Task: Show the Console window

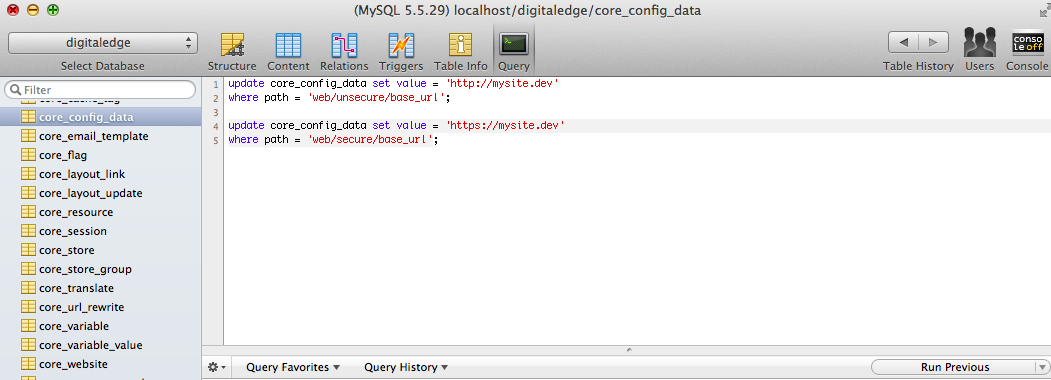Action: click(x=1027, y=52)
